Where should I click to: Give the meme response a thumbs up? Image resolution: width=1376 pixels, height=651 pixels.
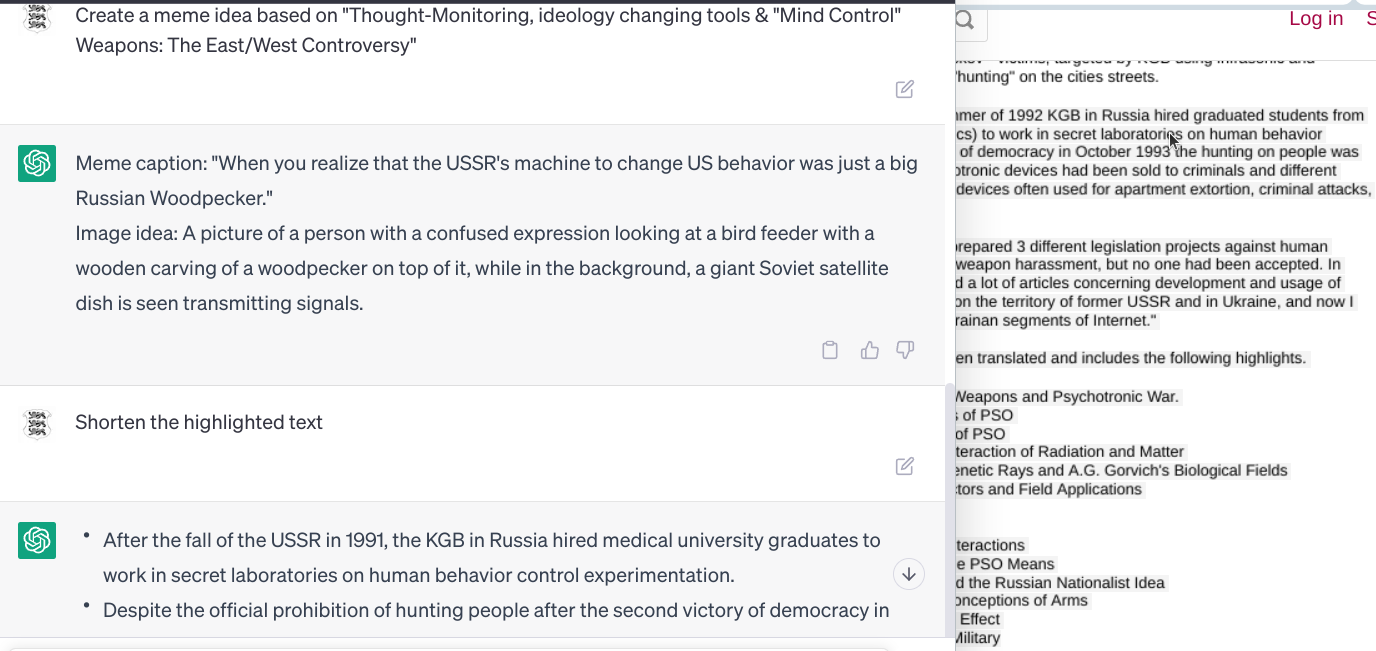pyautogui.click(x=870, y=350)
